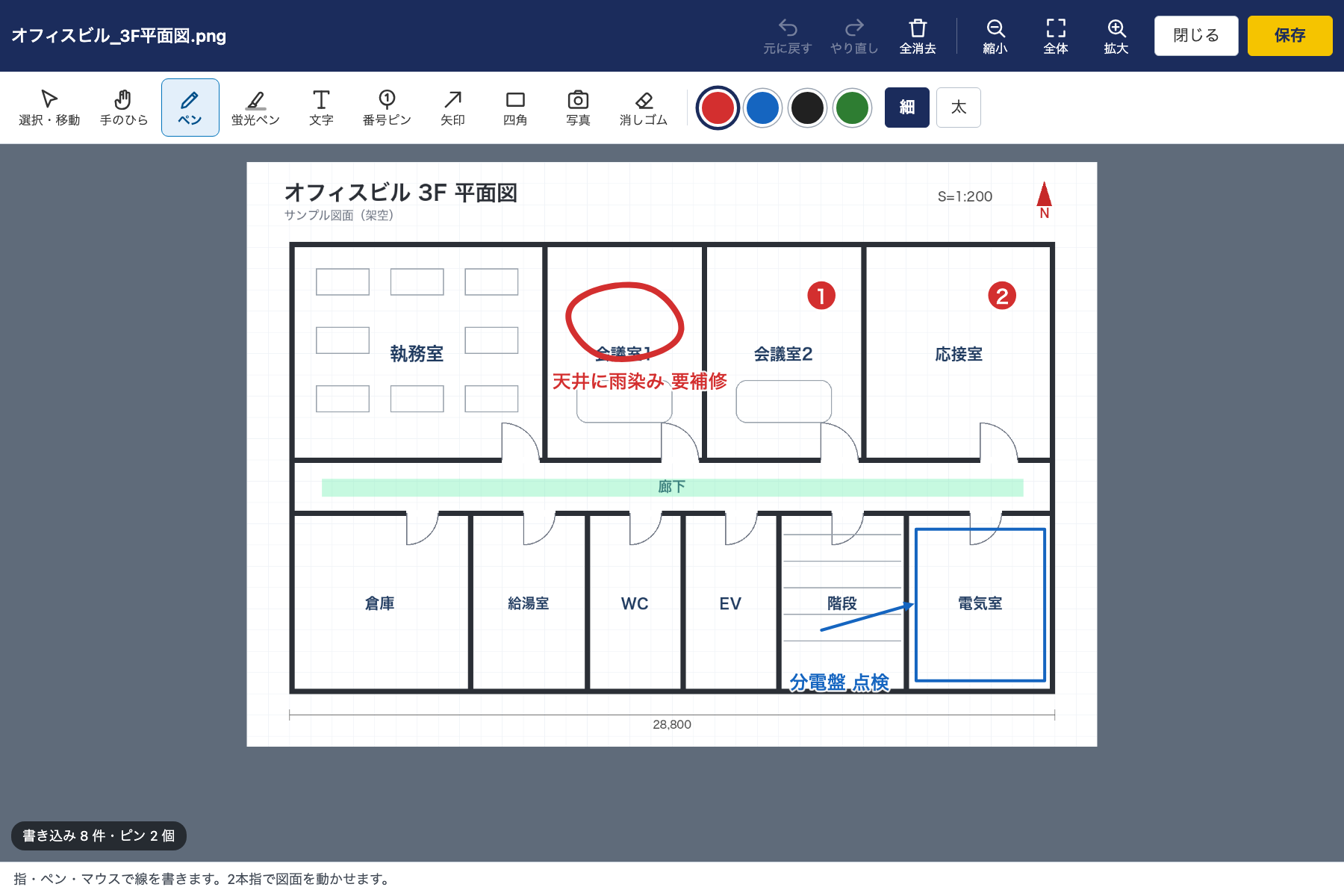Click the 執務室 room label
This screenshot has width=1344, height=896.
tap(417, 354)
